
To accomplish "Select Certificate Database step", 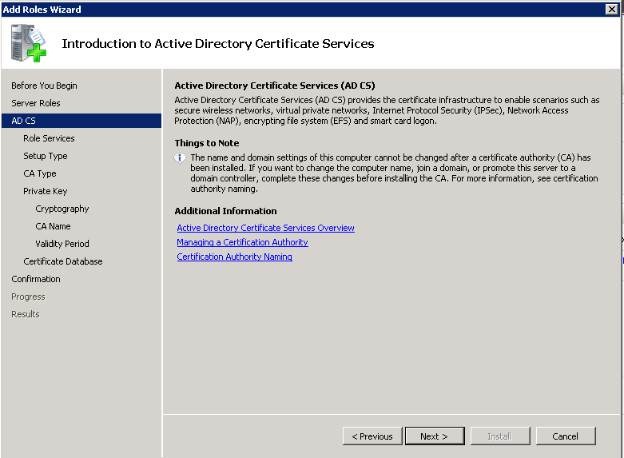I will (63, 261).
